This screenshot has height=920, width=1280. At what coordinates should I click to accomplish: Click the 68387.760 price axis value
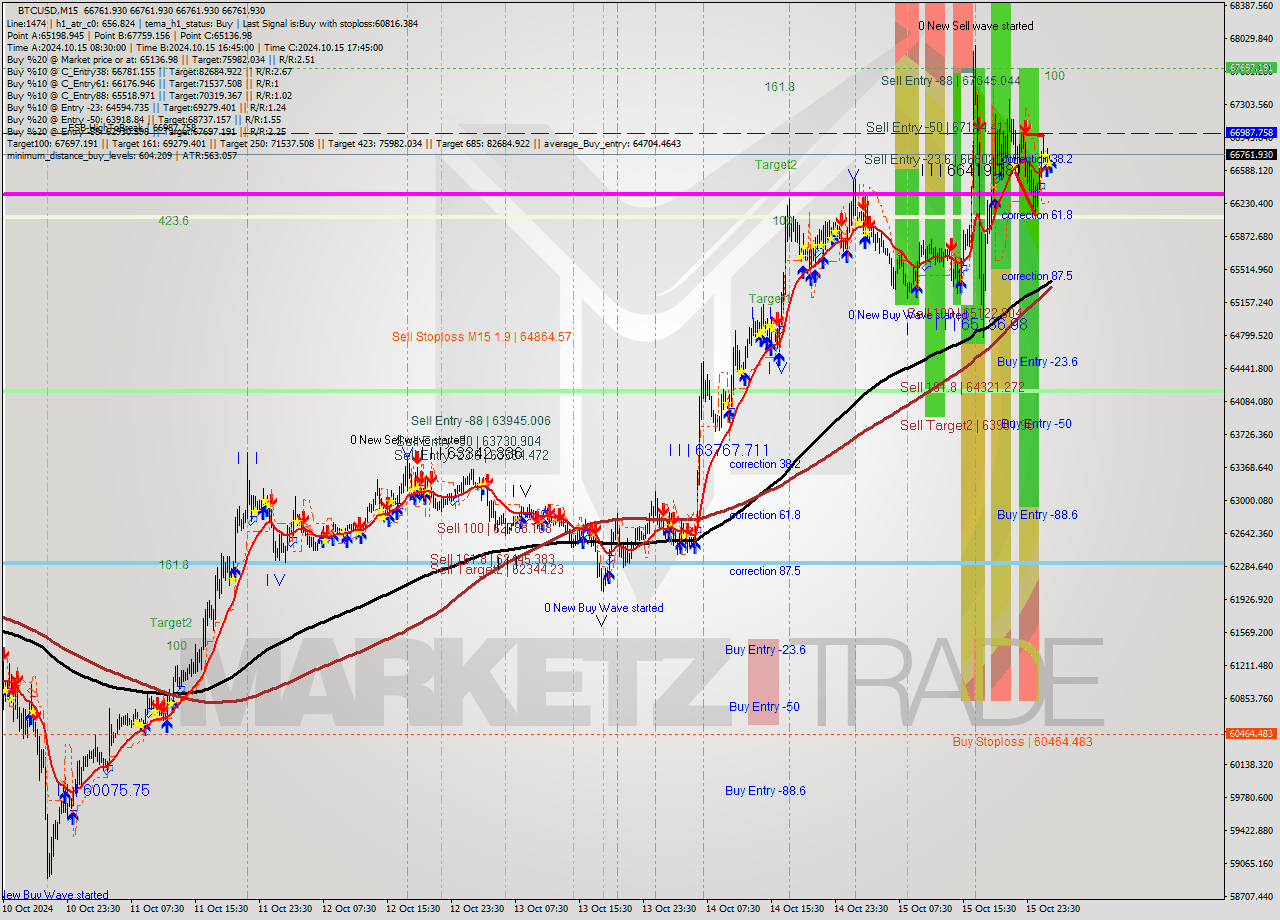tap(1250, 6)
